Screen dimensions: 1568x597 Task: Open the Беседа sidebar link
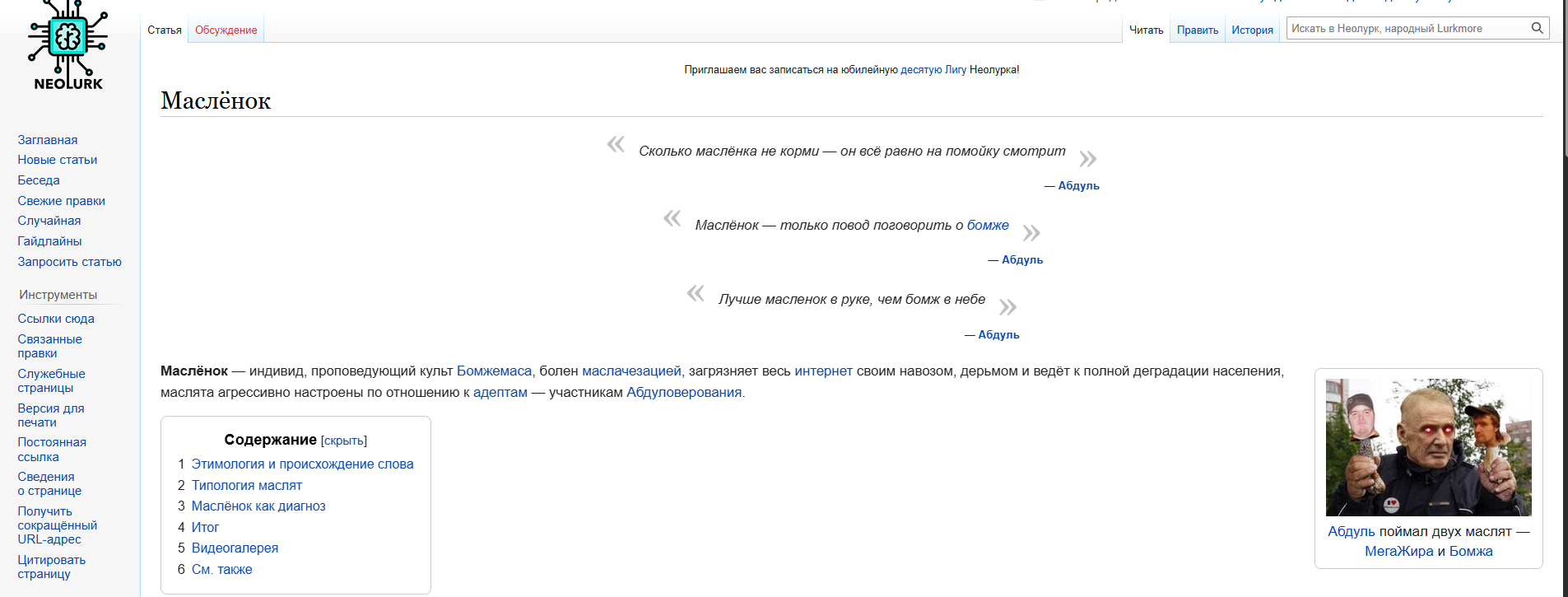(x=39, y=180)
